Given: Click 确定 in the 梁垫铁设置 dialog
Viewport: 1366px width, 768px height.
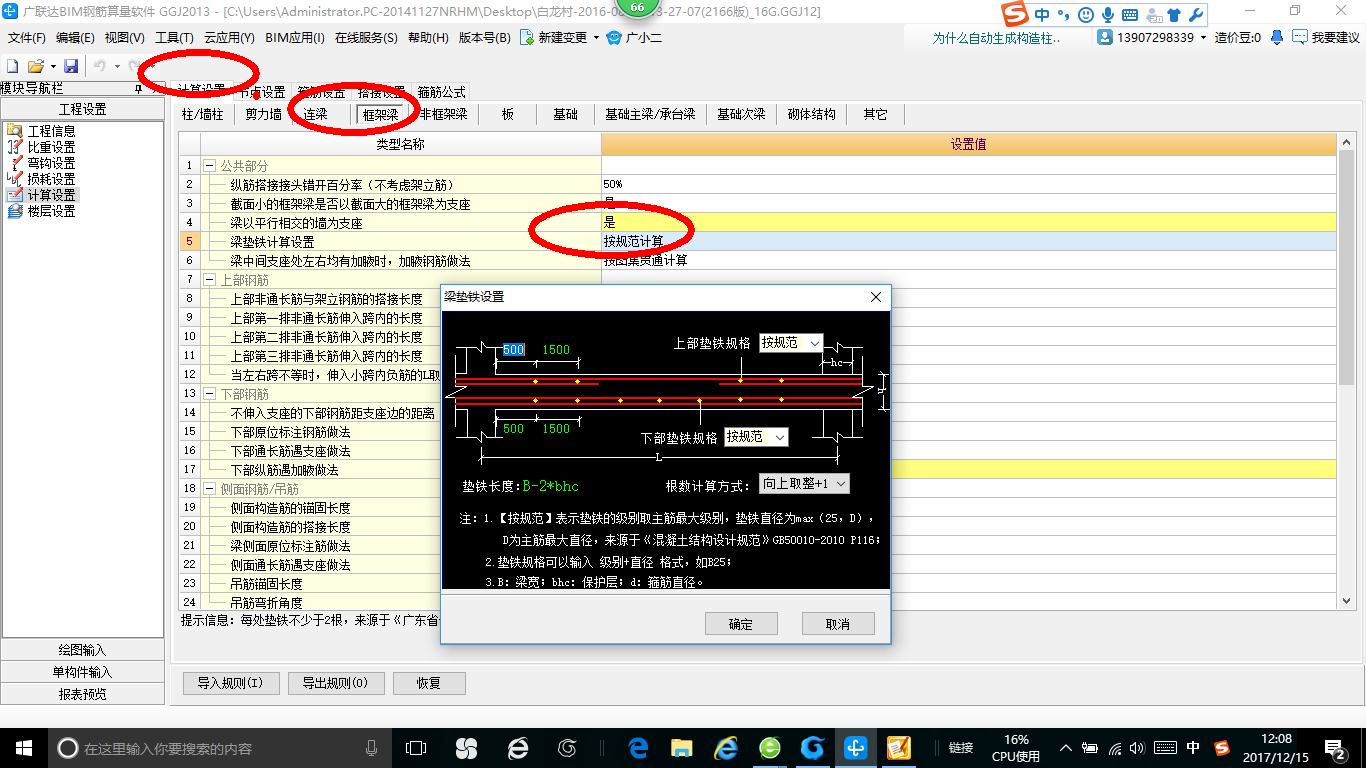Looking at the screenshot, I should coord(741,624).
